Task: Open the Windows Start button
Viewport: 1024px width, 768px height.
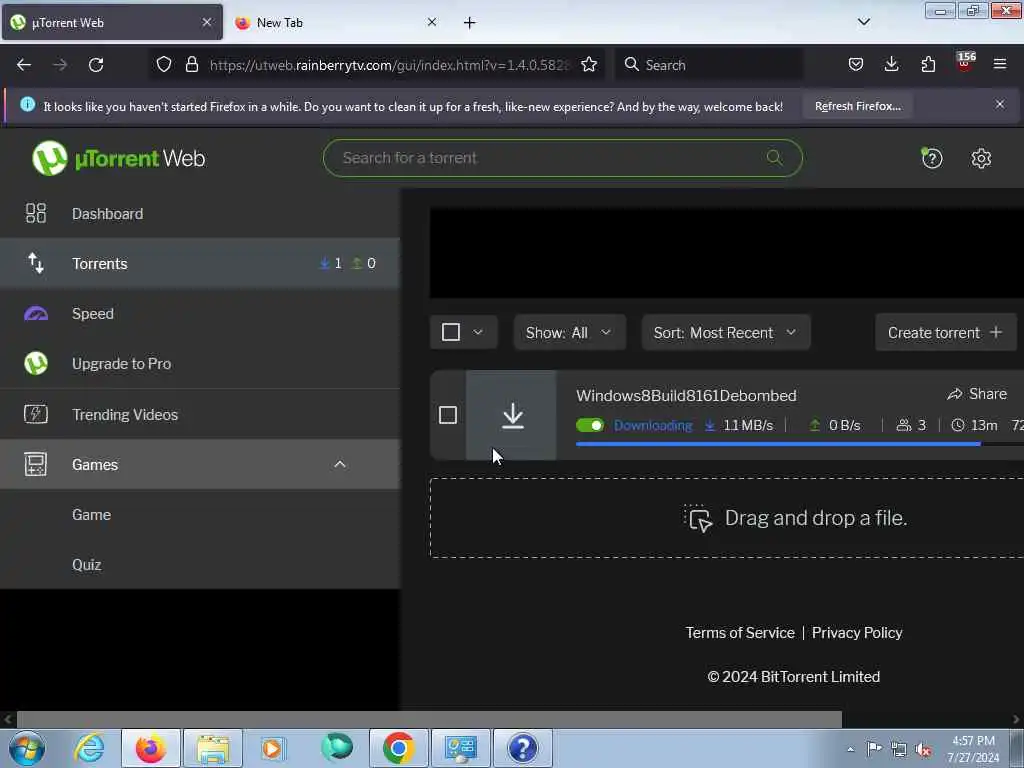Action: tap(27, 748)
